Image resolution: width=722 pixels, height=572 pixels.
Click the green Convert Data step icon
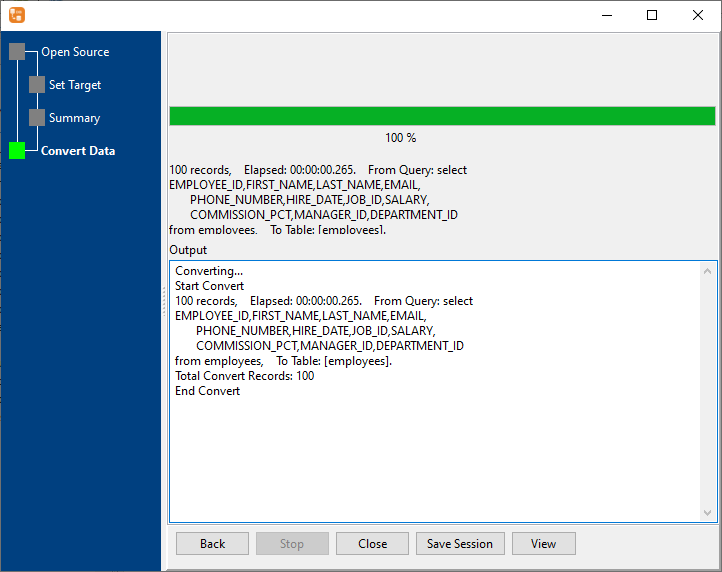coord(17,151)
